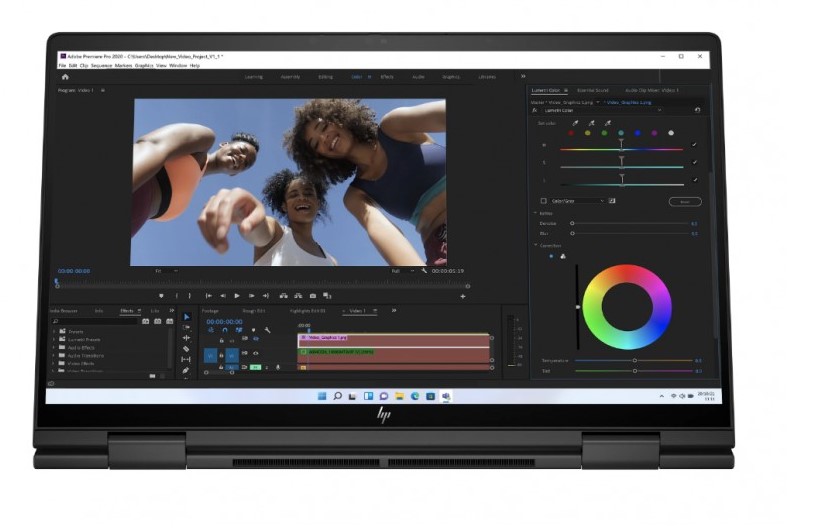Select the Selection arrow tool
The image size is (818, 531).
pyautogui.click(x=185, y=317)
